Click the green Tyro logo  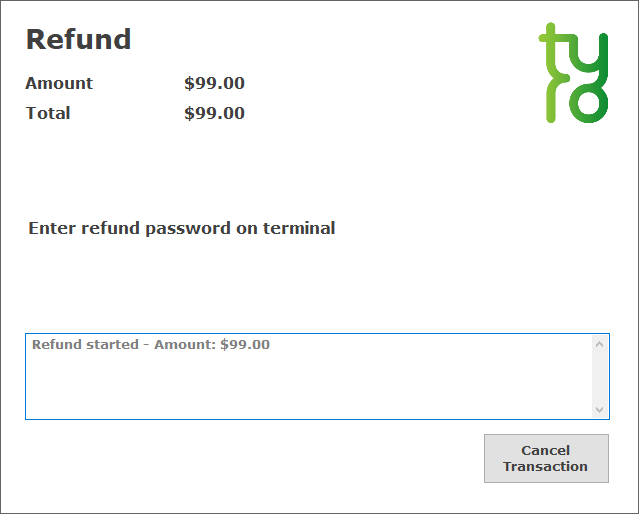tap(573, 73)
